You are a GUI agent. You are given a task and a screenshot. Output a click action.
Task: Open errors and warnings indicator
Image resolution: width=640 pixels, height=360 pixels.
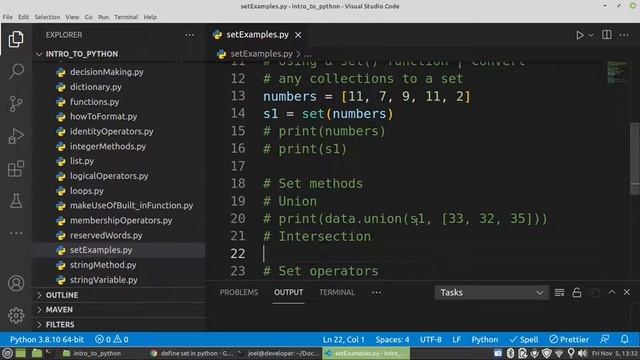tap(111, 339)
